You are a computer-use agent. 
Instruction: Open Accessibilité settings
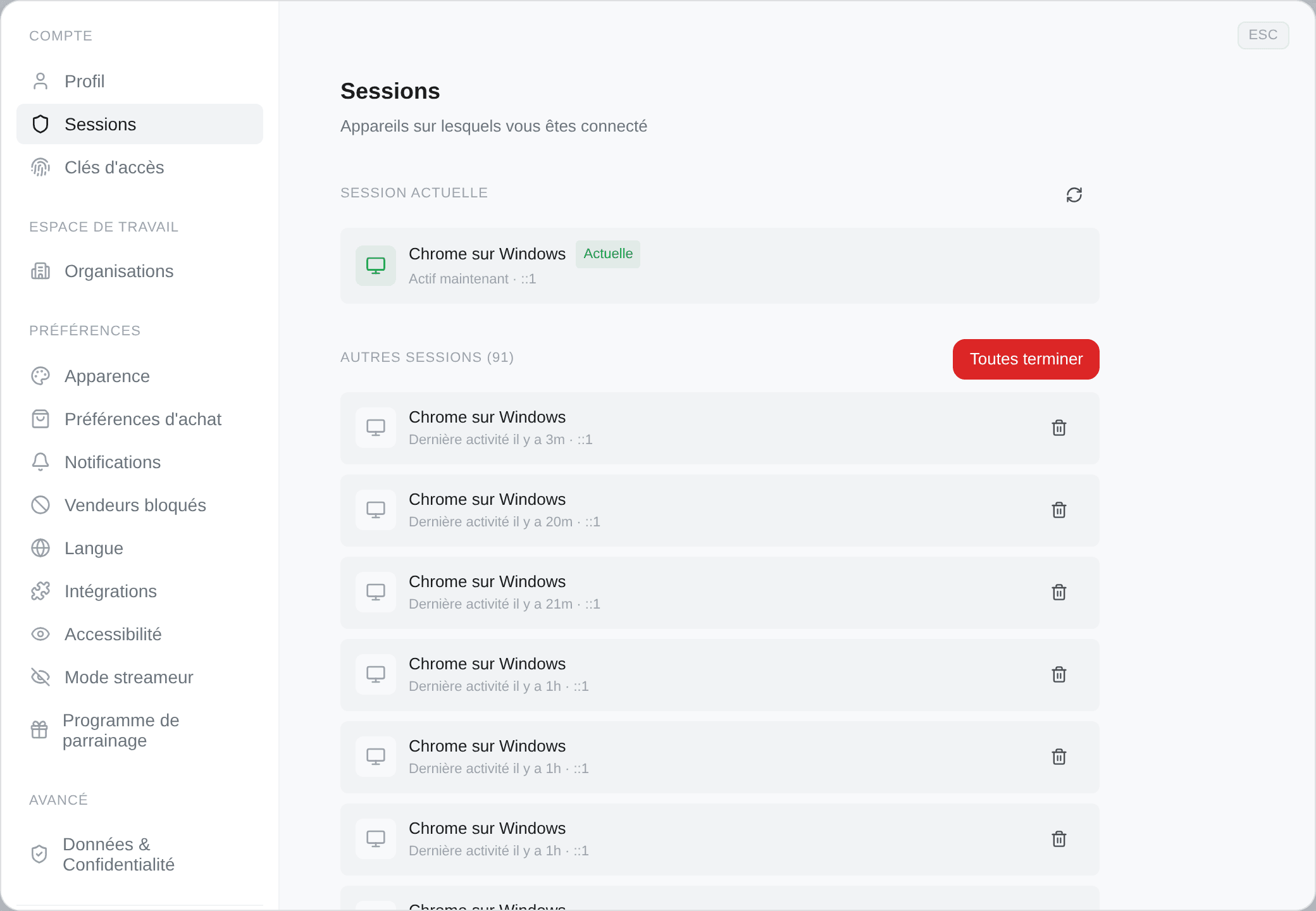pos(139,634)
